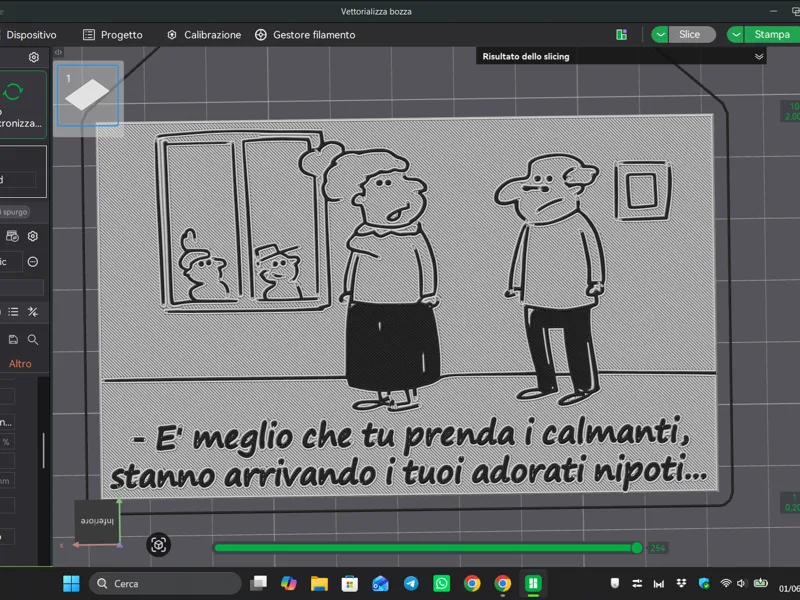This screenshot has height=600, width=800.
Task: Click the search settings magnifier icon
Action: (33, 340)
